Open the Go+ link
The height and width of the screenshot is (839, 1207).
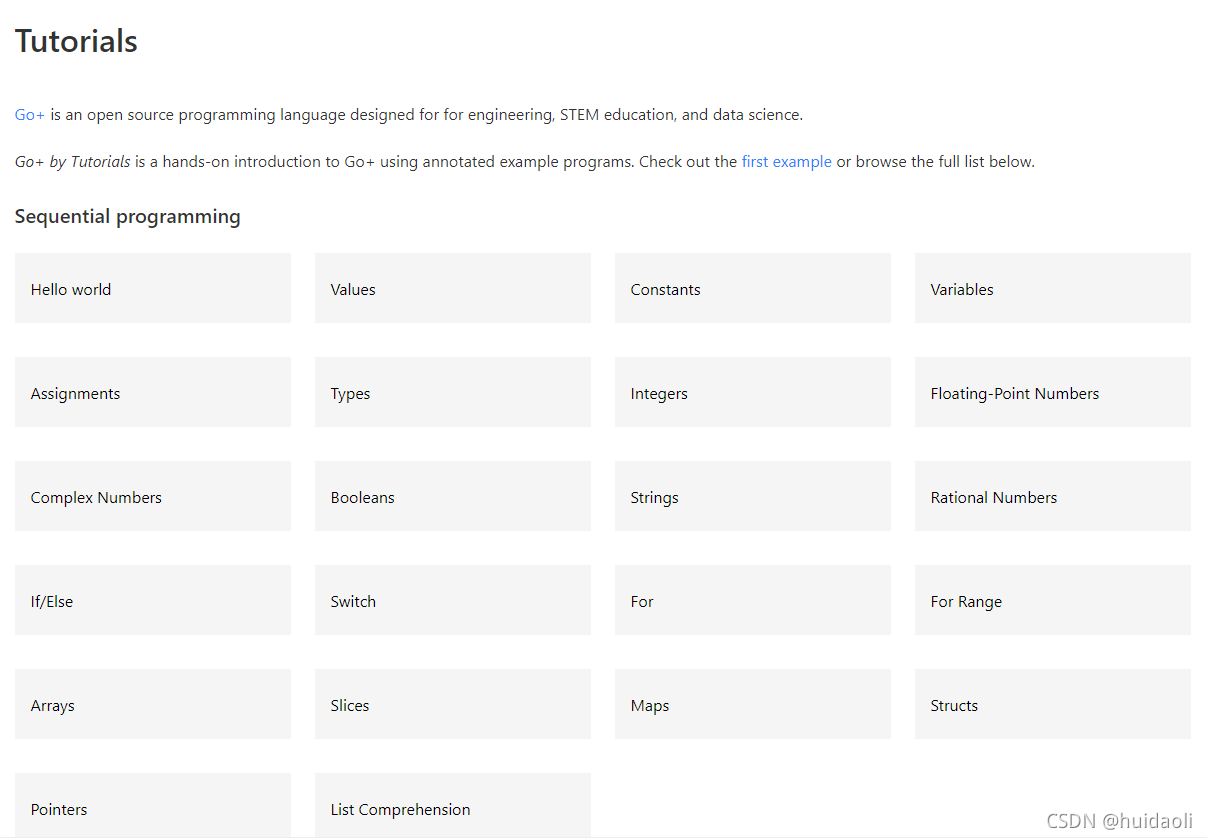[30, 115]
